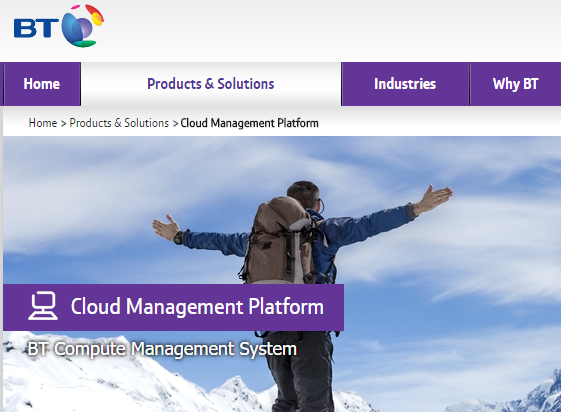Click the BT globe logo

click(x=59, y=26)
